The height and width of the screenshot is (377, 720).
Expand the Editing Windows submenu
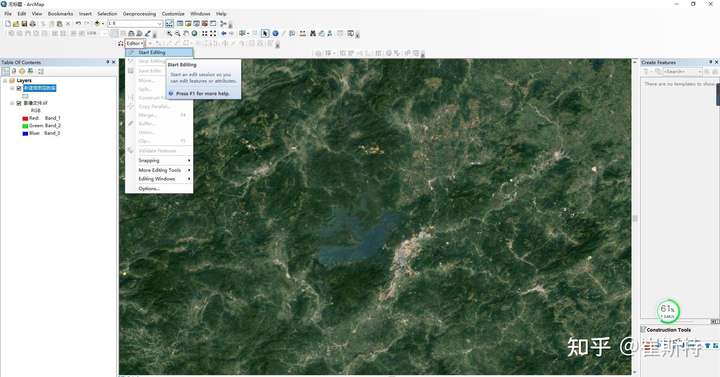[159, 179]
